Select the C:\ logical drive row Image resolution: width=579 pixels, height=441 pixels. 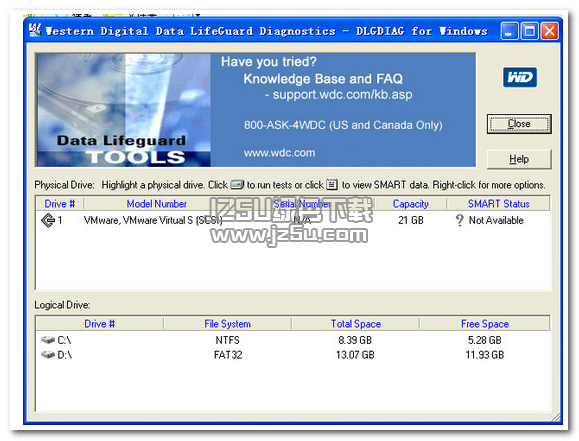coord(293,340)
